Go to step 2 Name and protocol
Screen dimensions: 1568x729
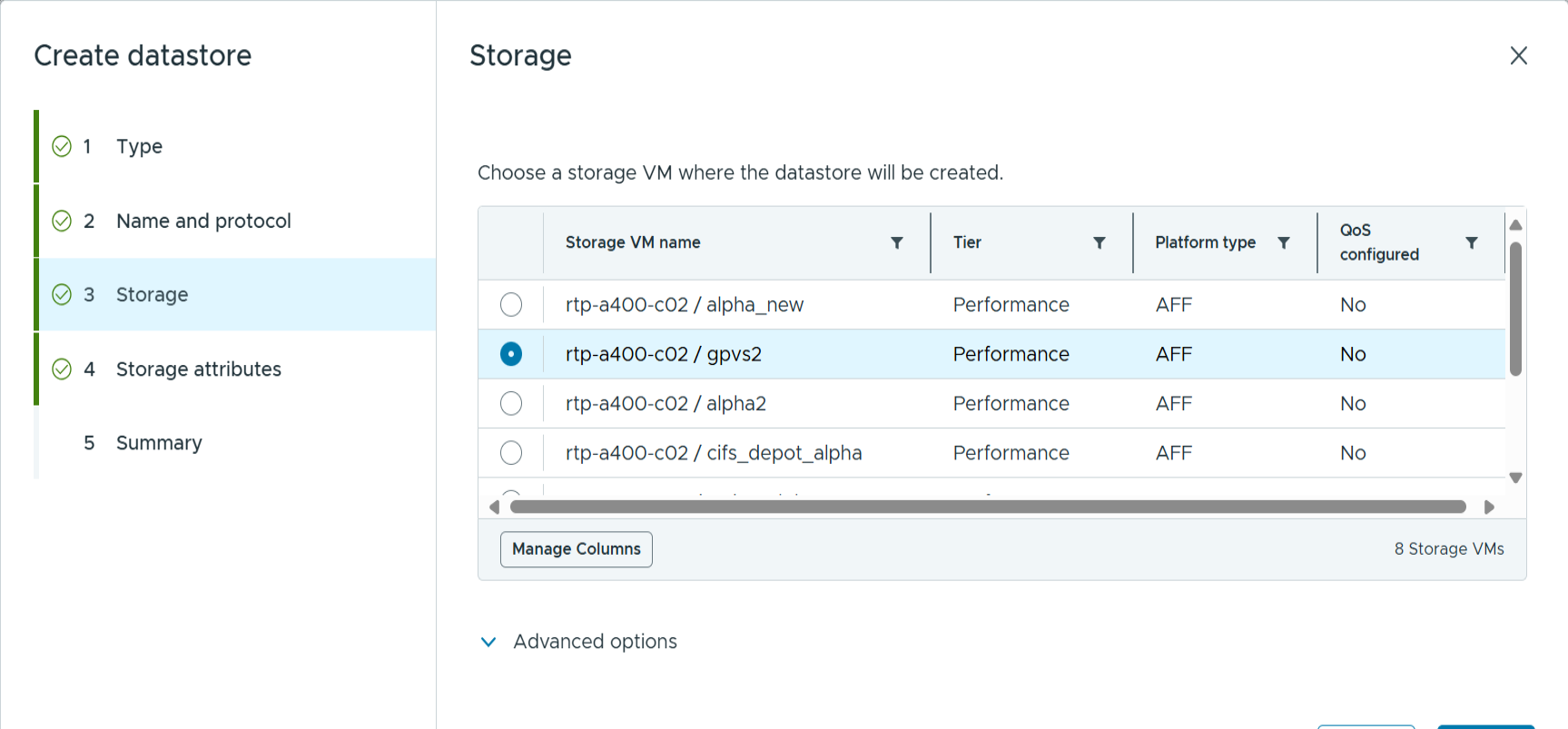tap(203, 221)
